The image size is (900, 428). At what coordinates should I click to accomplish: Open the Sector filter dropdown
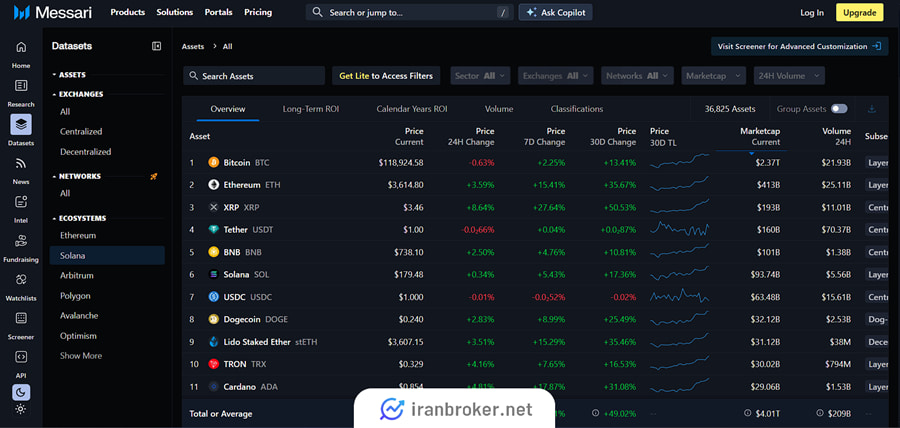(x=480, y=76)
